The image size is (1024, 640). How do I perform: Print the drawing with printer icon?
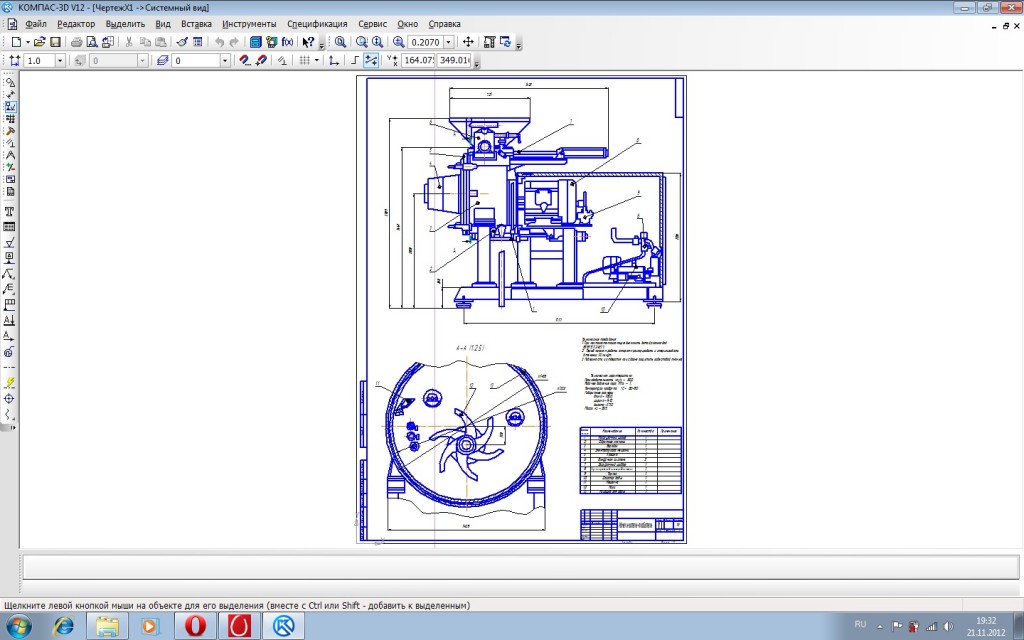[76, 42]
